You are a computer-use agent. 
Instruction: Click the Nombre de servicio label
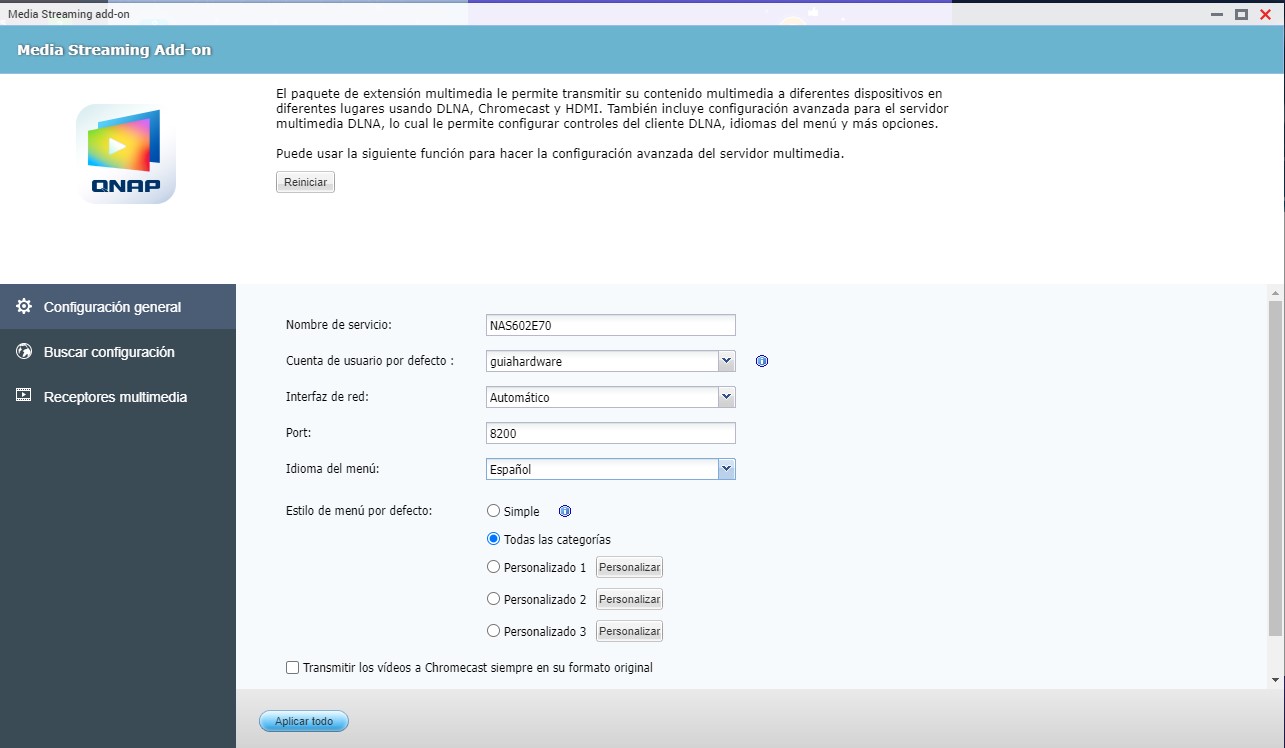339,325
